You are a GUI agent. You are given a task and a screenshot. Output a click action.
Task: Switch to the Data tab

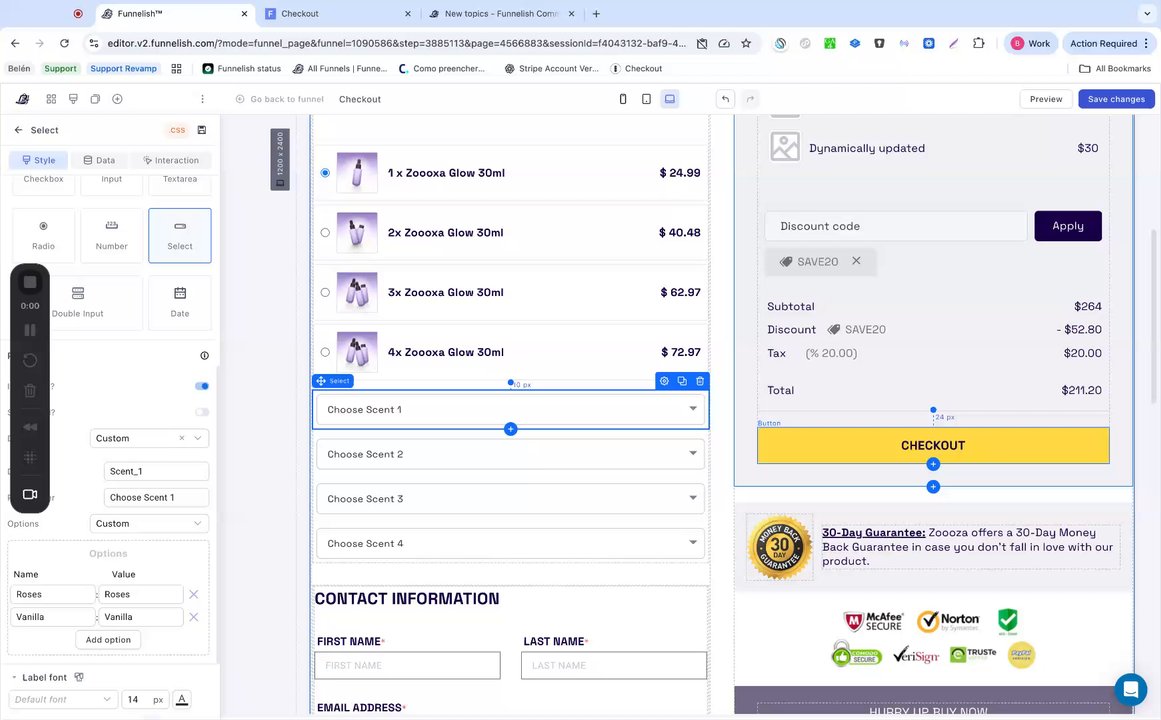pyautogui.click(x=99, y=160)
